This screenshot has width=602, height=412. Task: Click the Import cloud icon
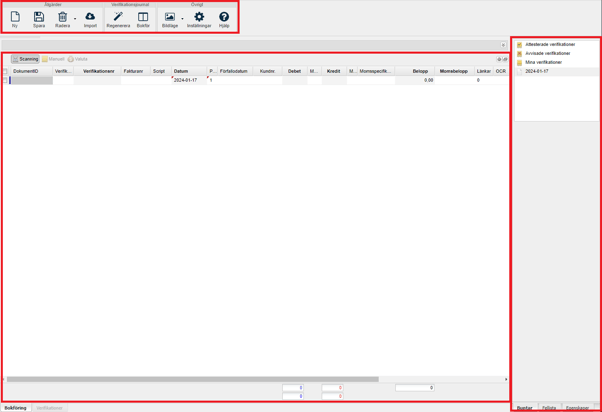click(x=90, y=18)
